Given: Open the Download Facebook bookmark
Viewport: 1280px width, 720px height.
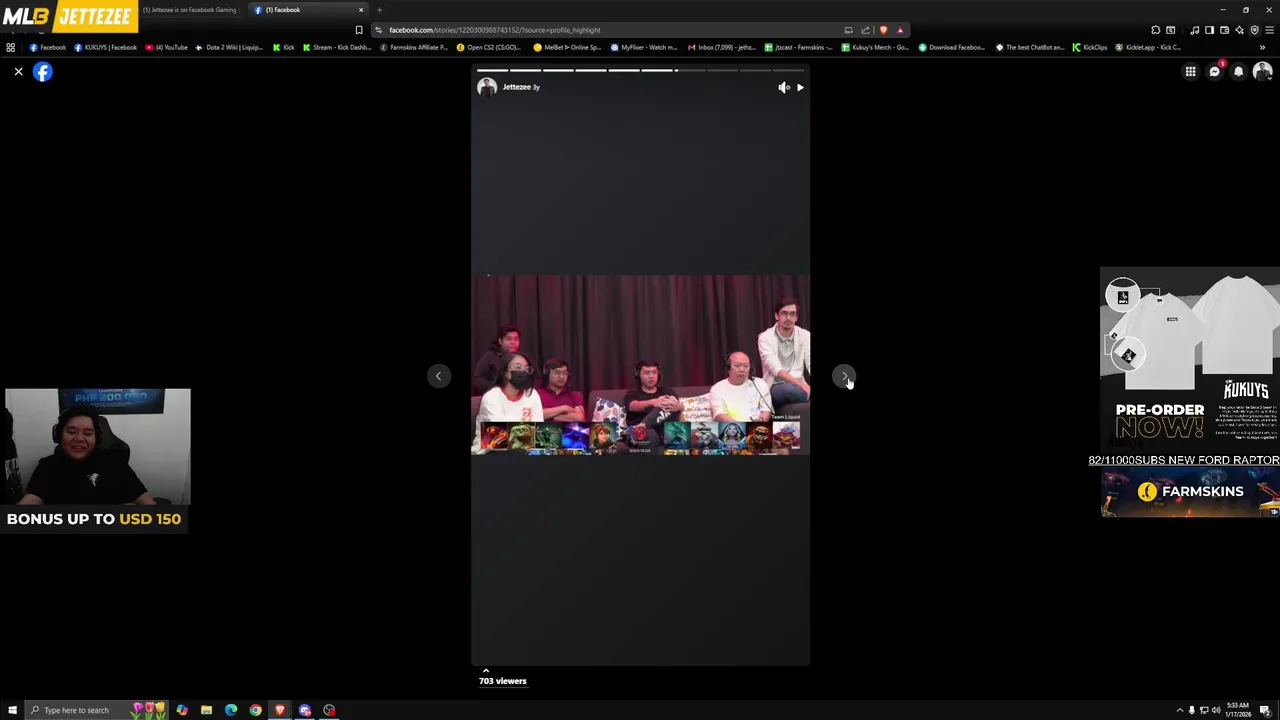Looking at the screenshot, I should click(952, 47).
